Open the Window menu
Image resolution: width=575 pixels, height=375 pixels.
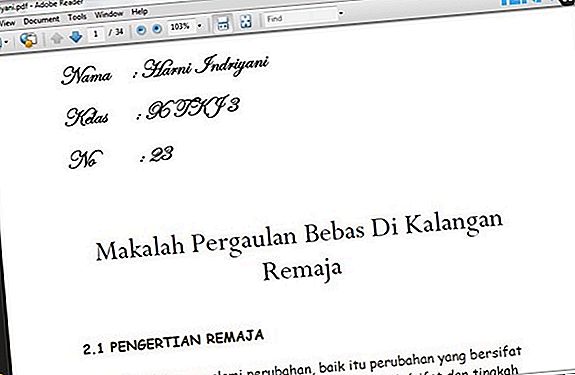109,14
